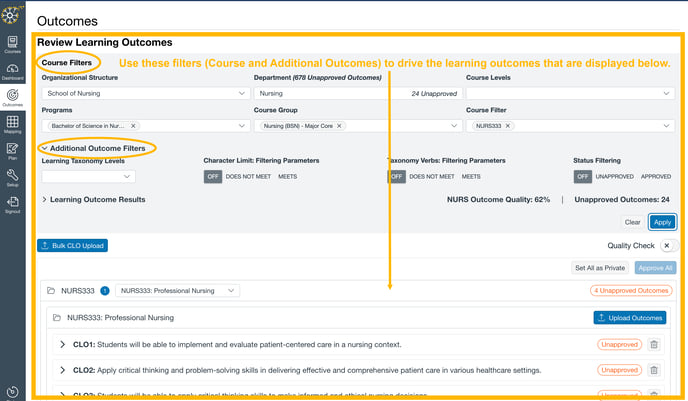Screen dimensions: 688x401
Task: Set Character Limit filter to DOES NOT MEET
Action: (x=248, y=176)
